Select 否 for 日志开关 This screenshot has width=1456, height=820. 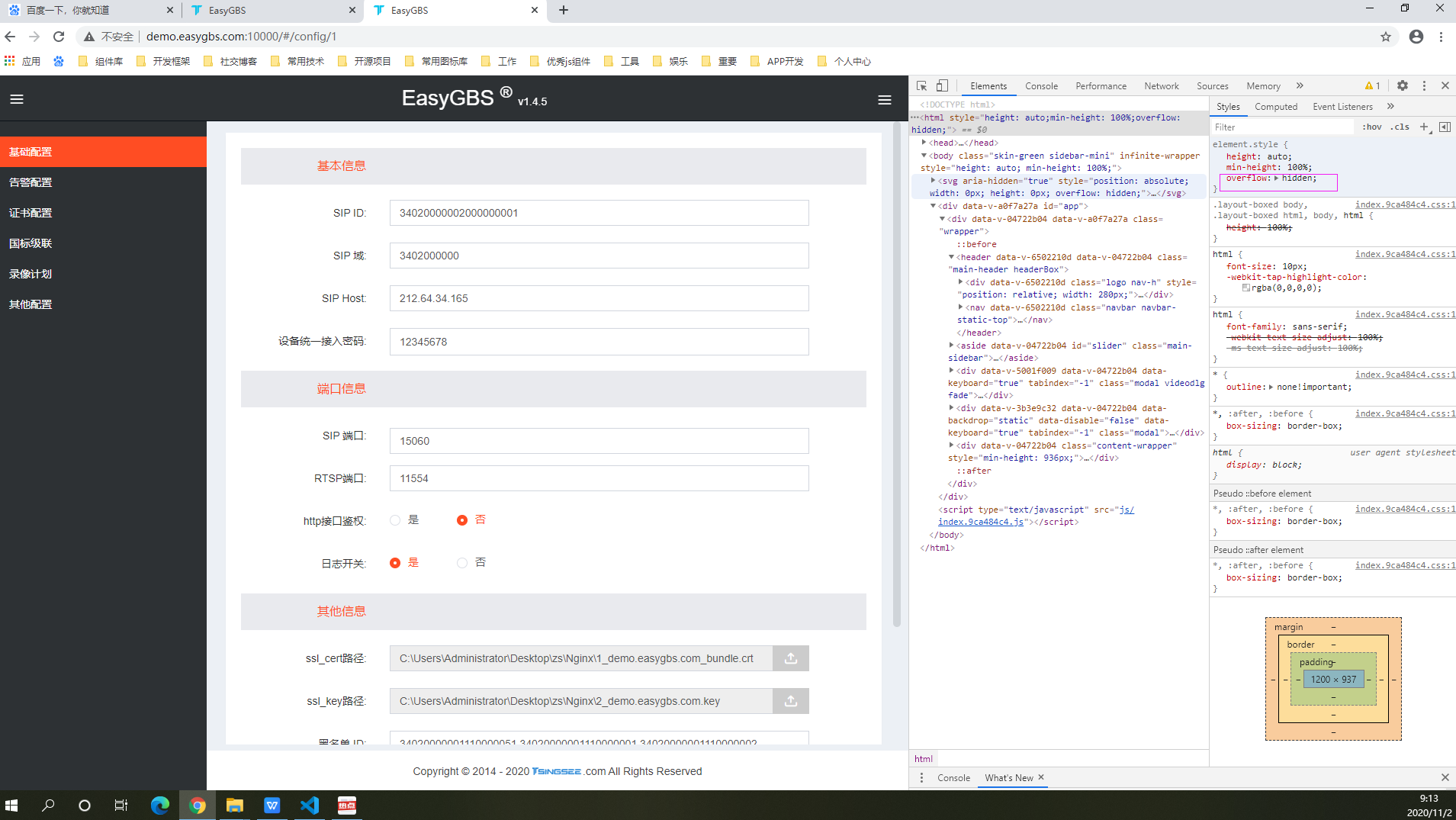tap(462, 563)
